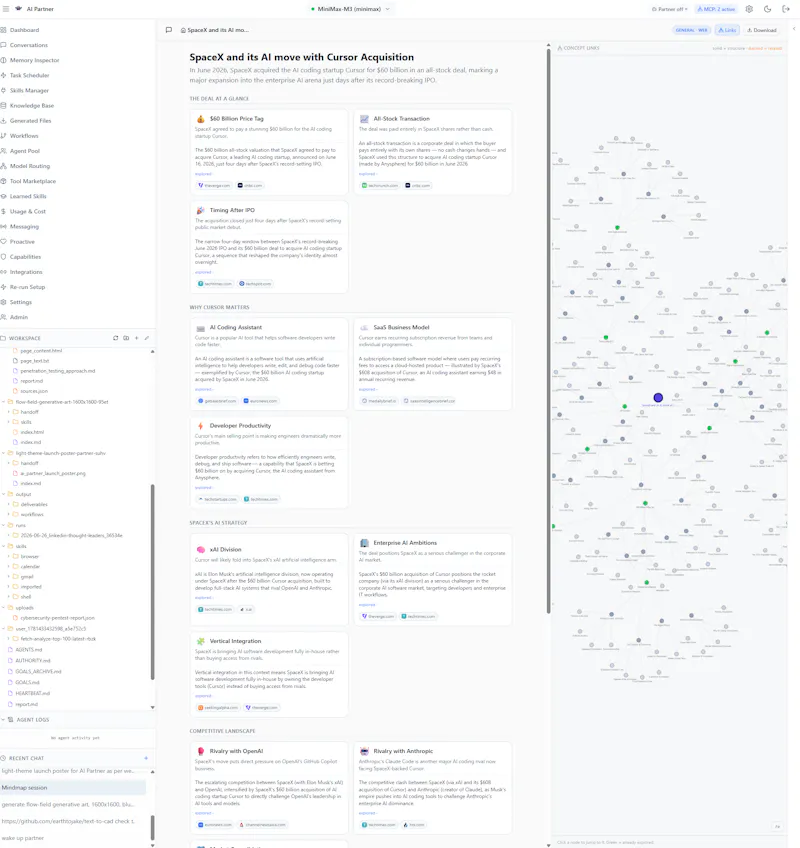Open Conversations in the sidebar

click(x=29, y=45)
